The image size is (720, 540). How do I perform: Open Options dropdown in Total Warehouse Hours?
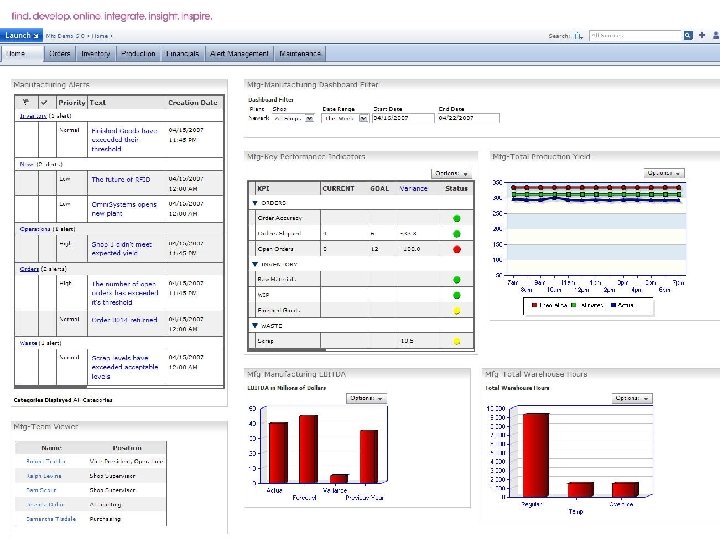(x=632, y=399)
